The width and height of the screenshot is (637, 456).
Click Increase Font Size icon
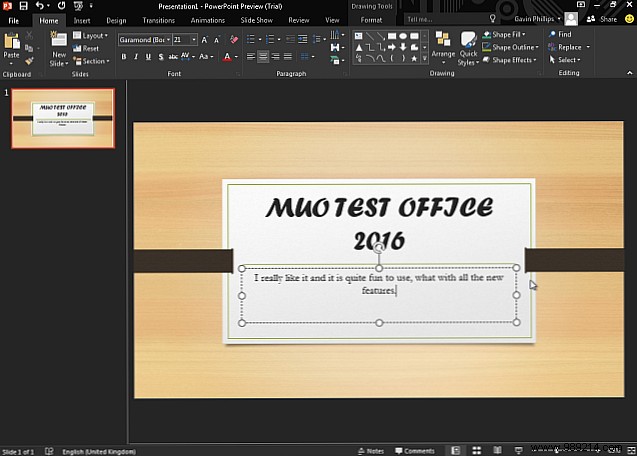pos(204,40)
